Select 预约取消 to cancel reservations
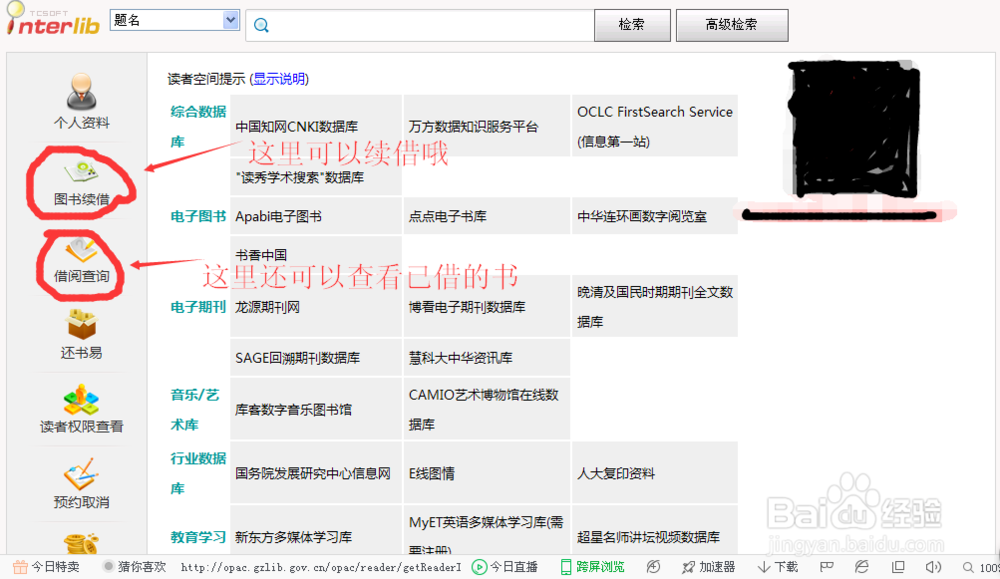 coord(80,490)
